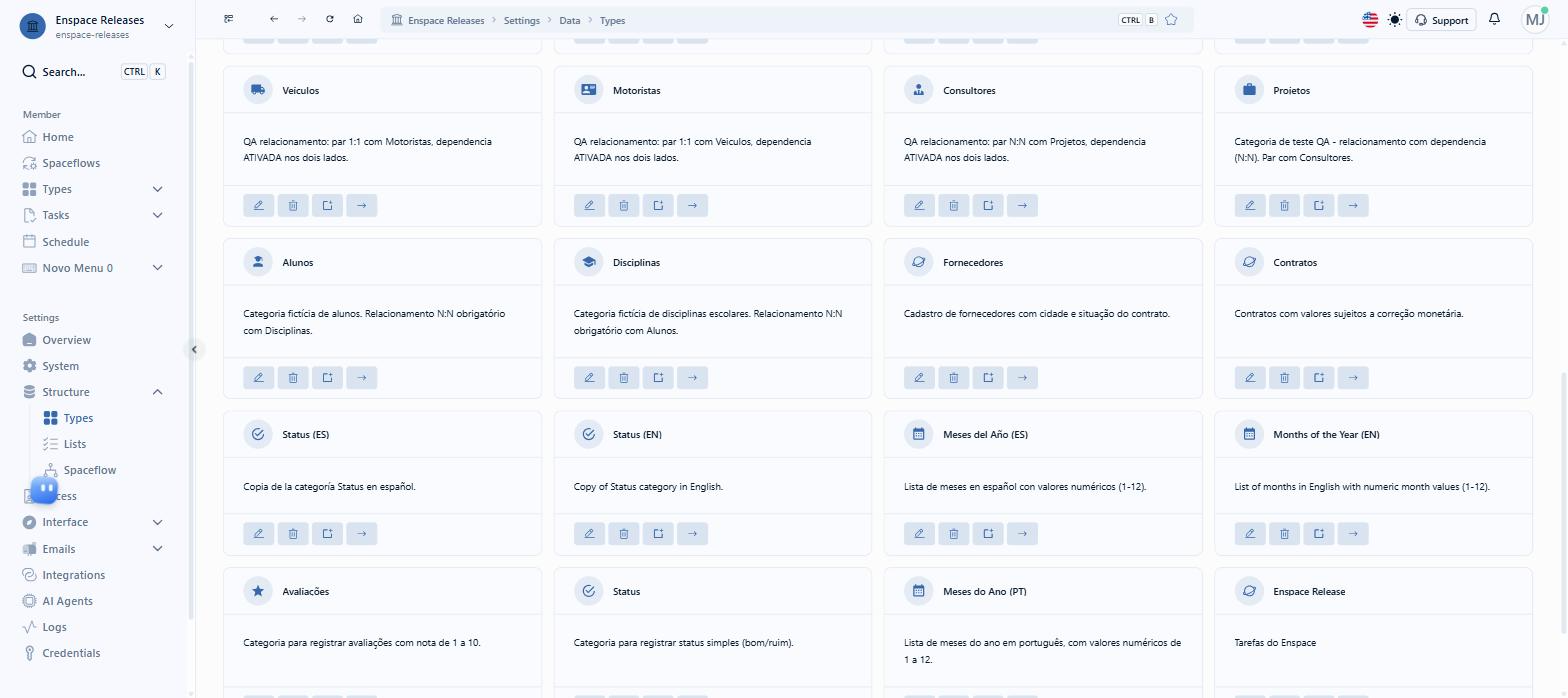Add current page to favorites star

click(1171, 20)
